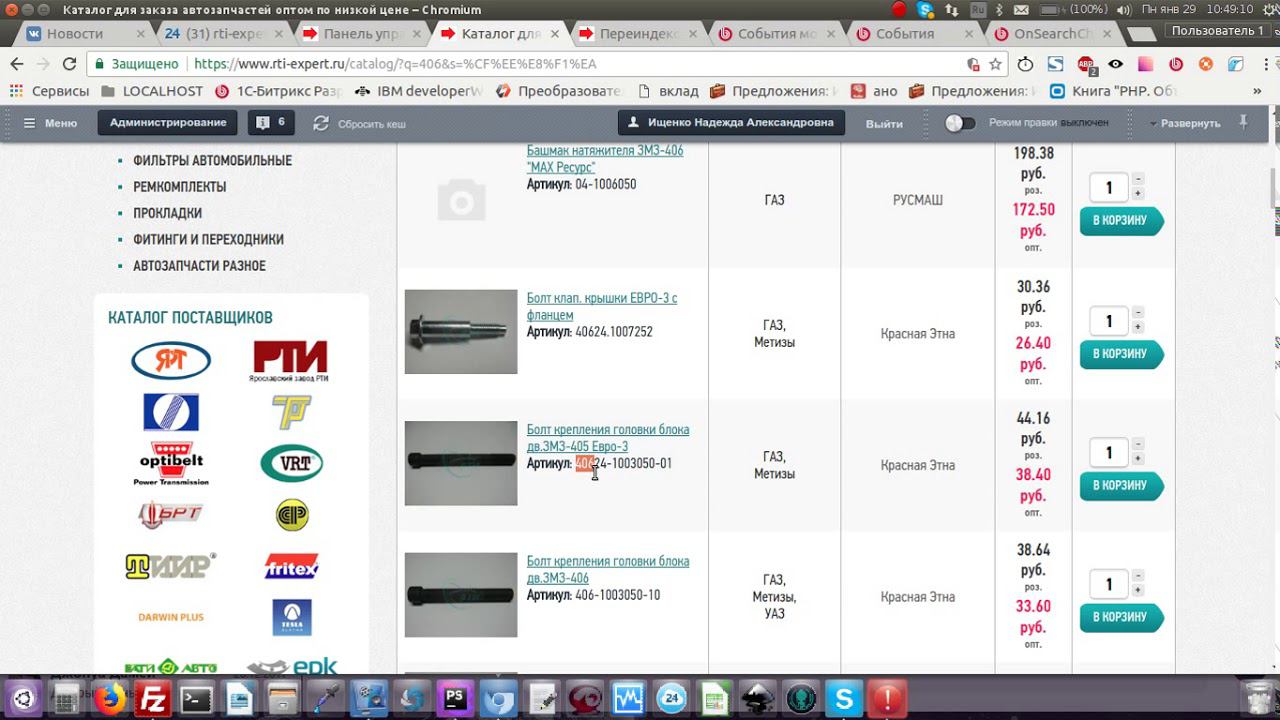The width and height of the screenshot is (1280, 720).
Task: Open the ФИТИНГИ И ПЕРЕХОДНИКИ category
Action: 208,240
